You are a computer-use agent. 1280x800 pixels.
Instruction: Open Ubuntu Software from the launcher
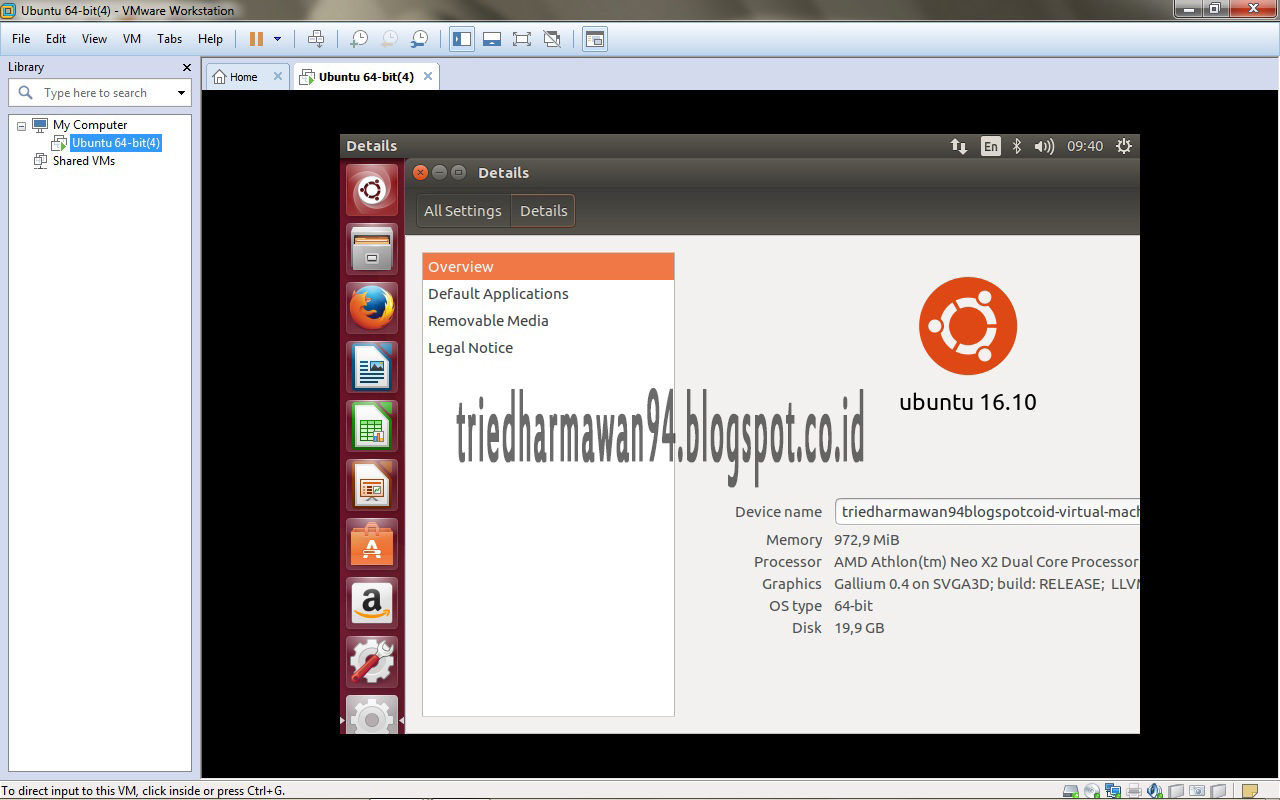click(372, 544)
